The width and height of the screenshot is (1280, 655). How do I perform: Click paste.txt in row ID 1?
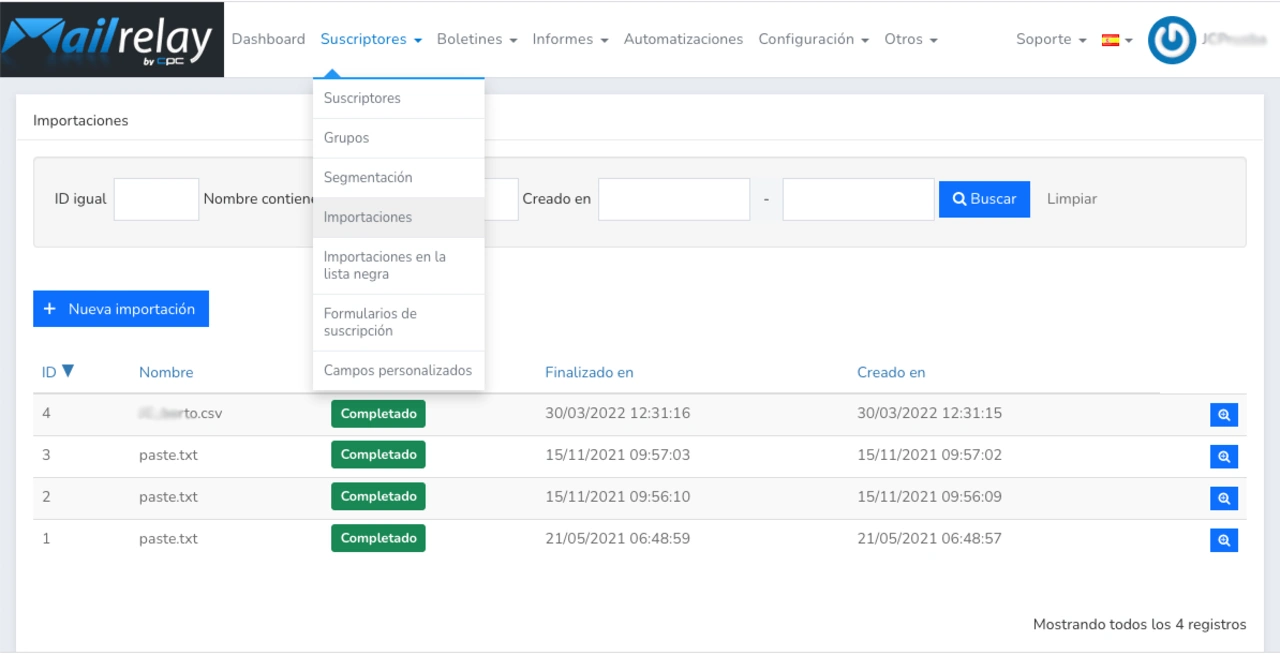click(x=168, y=538)
